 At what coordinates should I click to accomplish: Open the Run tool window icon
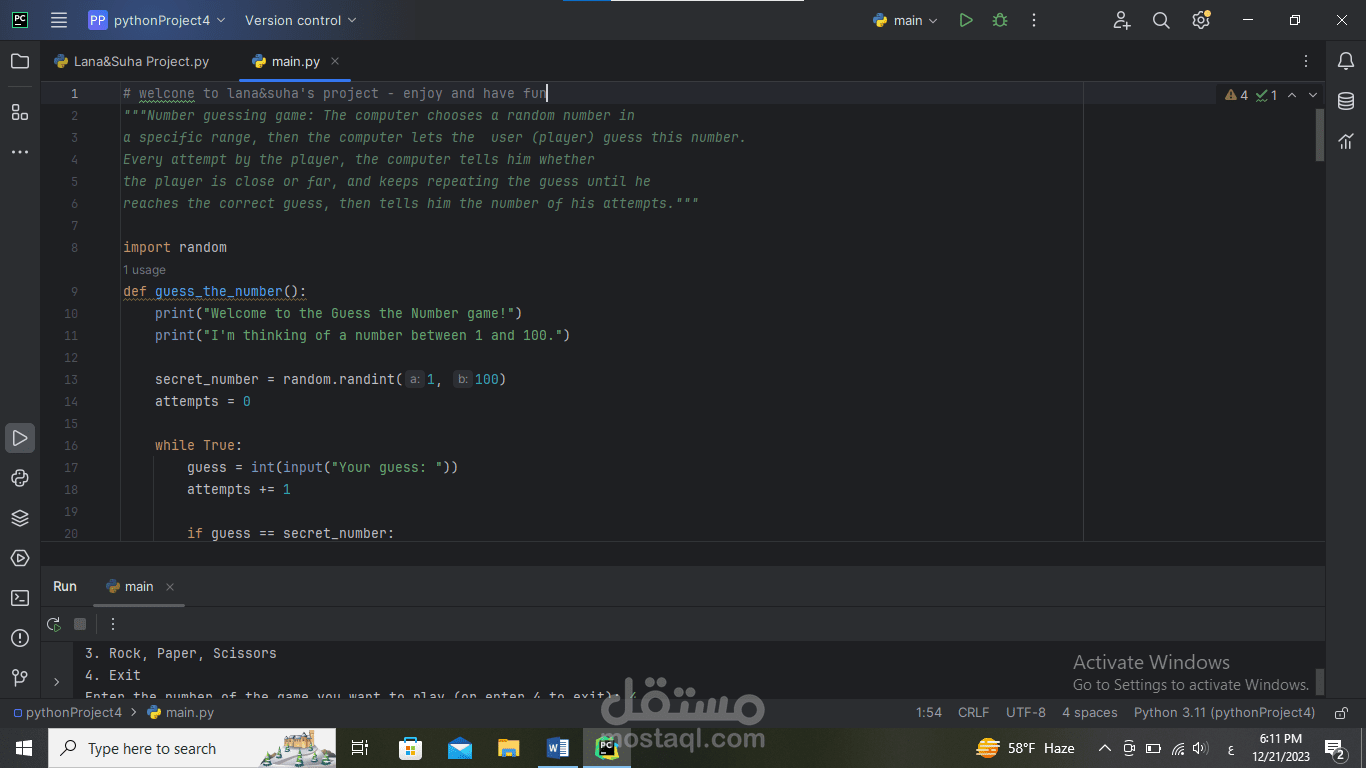pyautogui.click(x=20, y=438)
